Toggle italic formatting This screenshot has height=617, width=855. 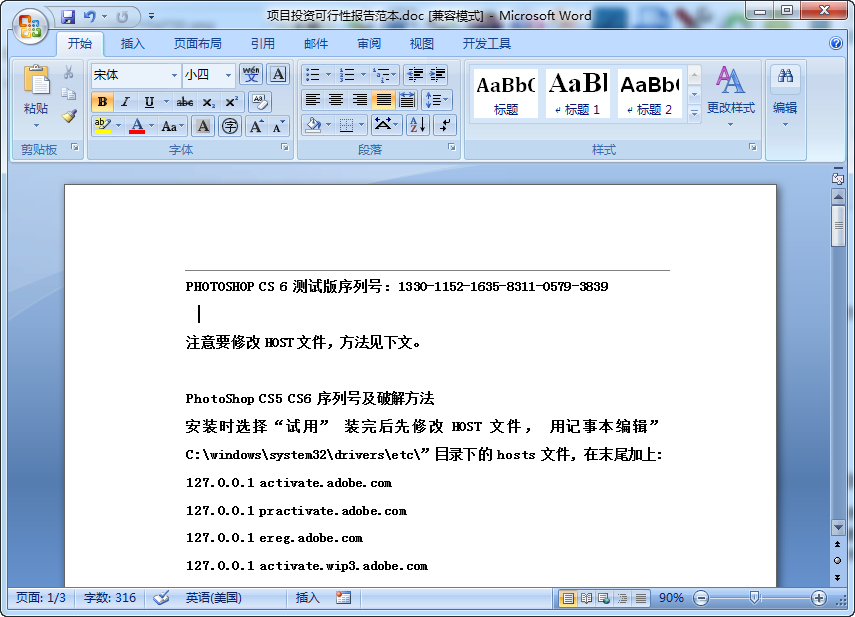(125, 102)
